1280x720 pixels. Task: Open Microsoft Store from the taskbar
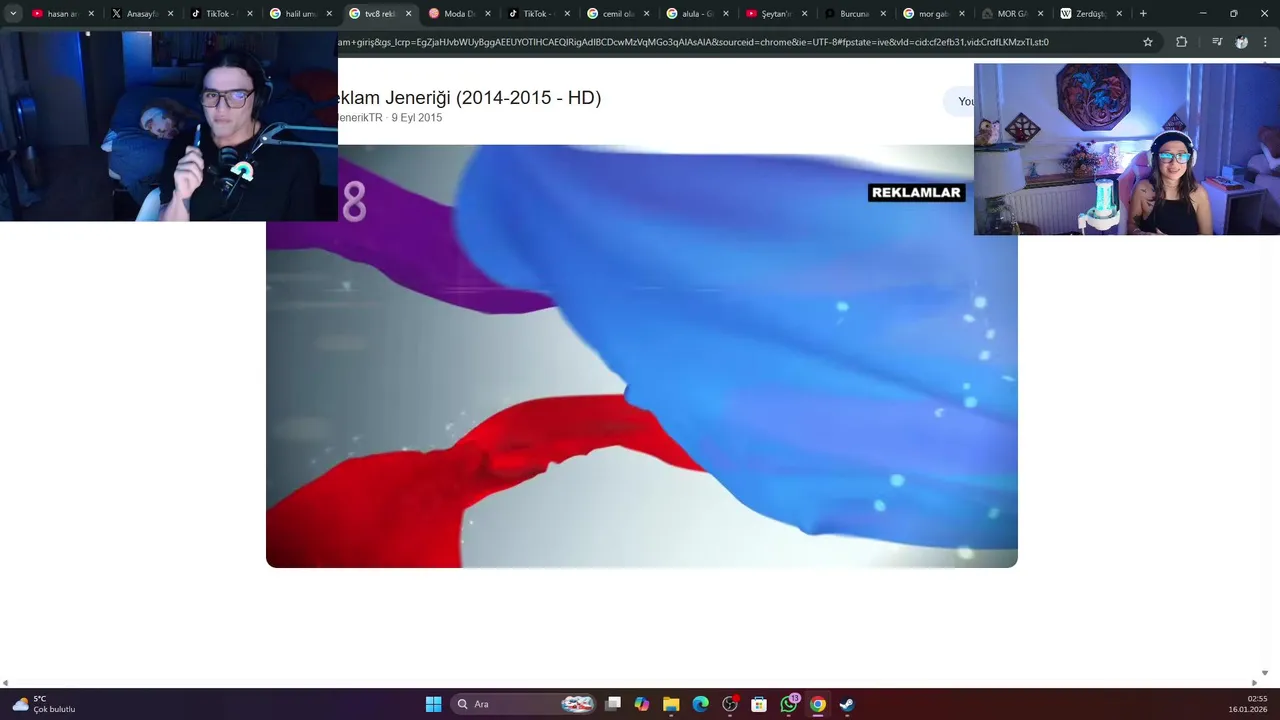click(x=759, y=704)
